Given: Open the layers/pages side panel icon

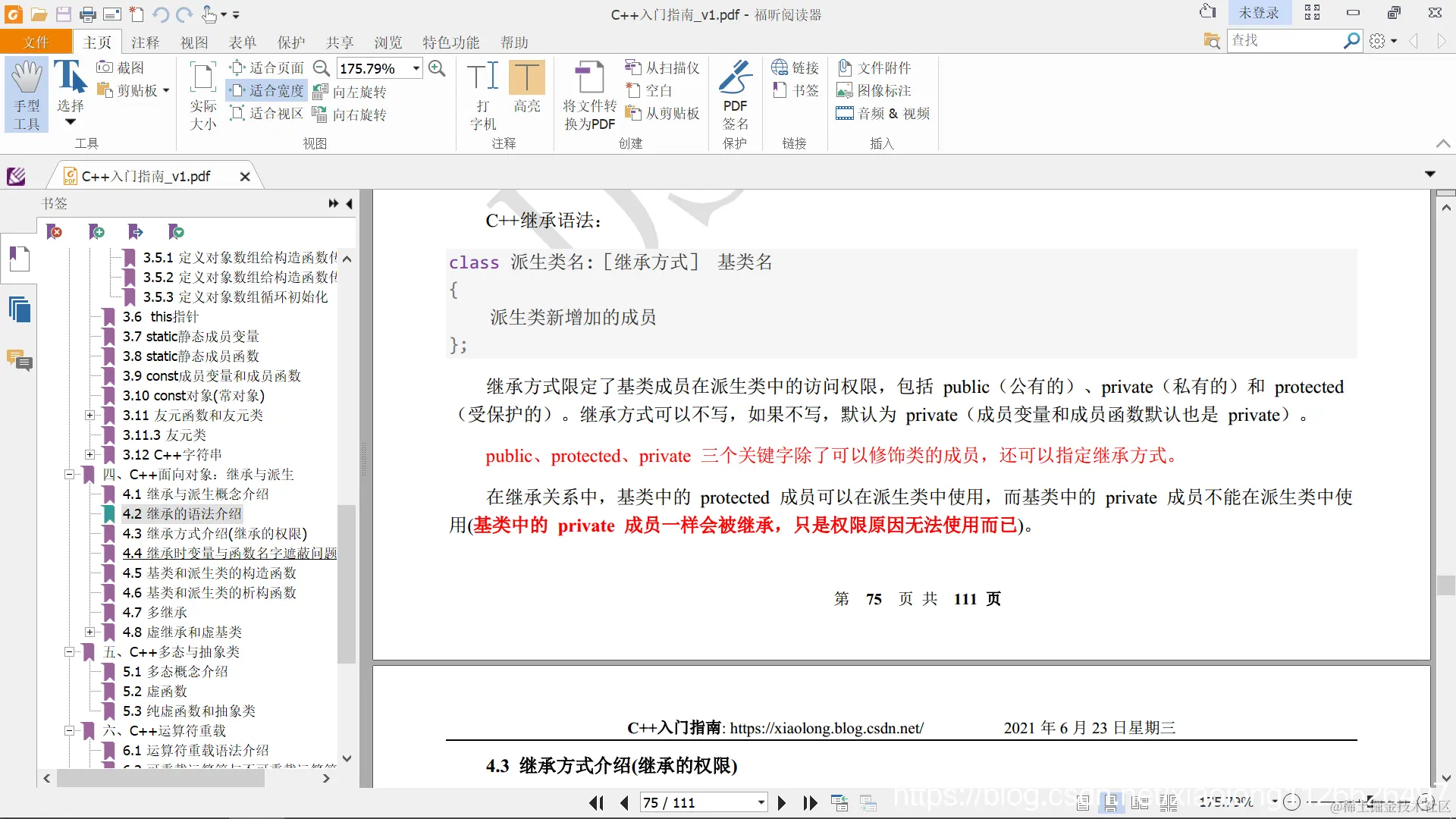Looking at the screenshot, I should [x=19, y=309].
